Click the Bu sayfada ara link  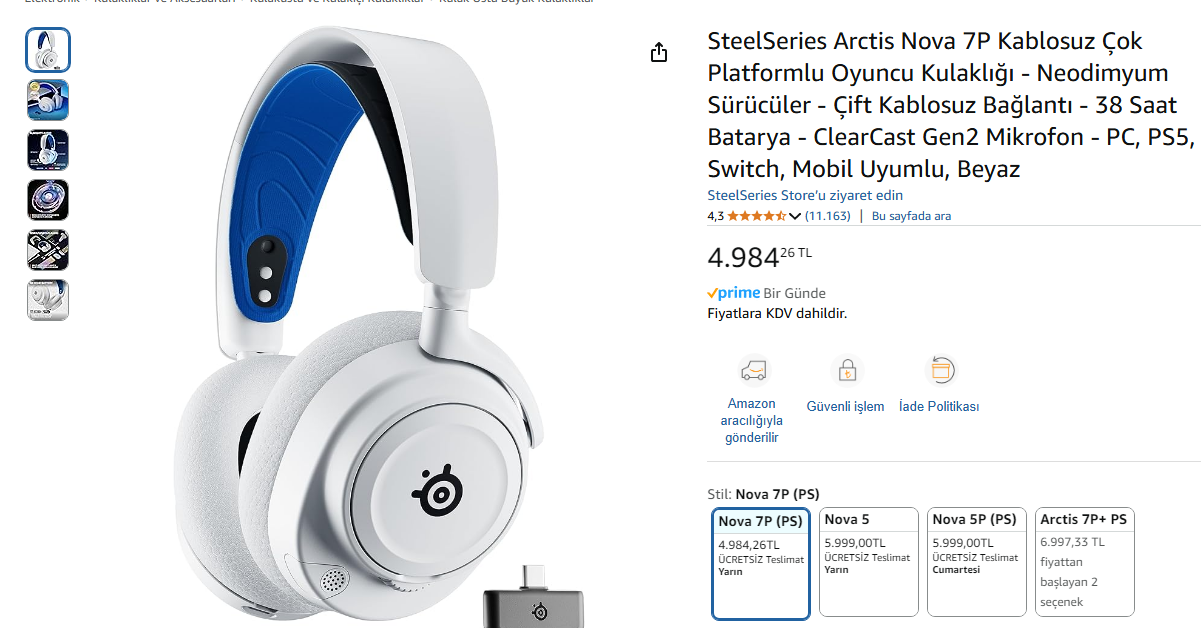coord(911,216)
